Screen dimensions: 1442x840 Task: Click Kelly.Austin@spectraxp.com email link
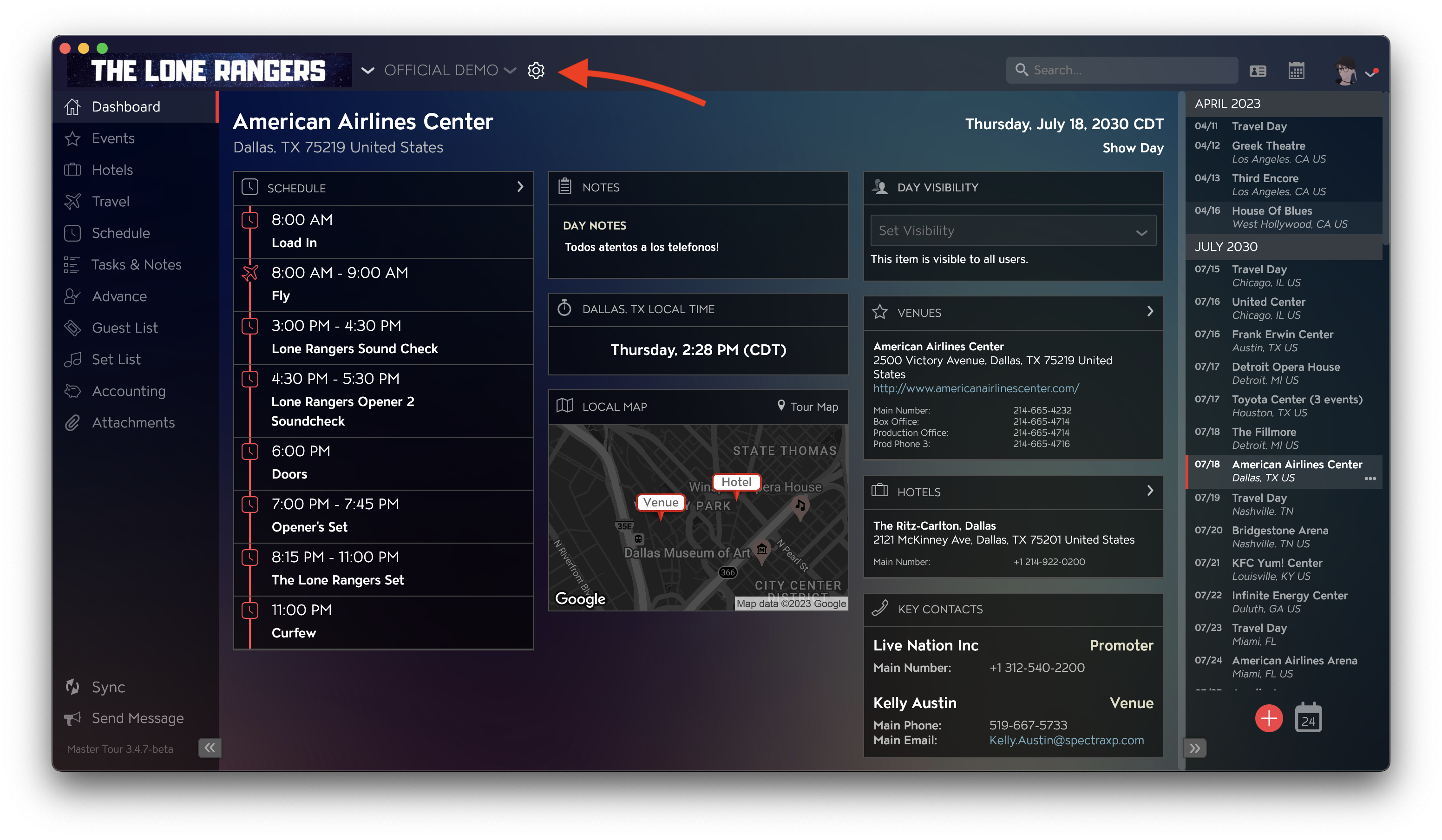[x=1066, y=740]
